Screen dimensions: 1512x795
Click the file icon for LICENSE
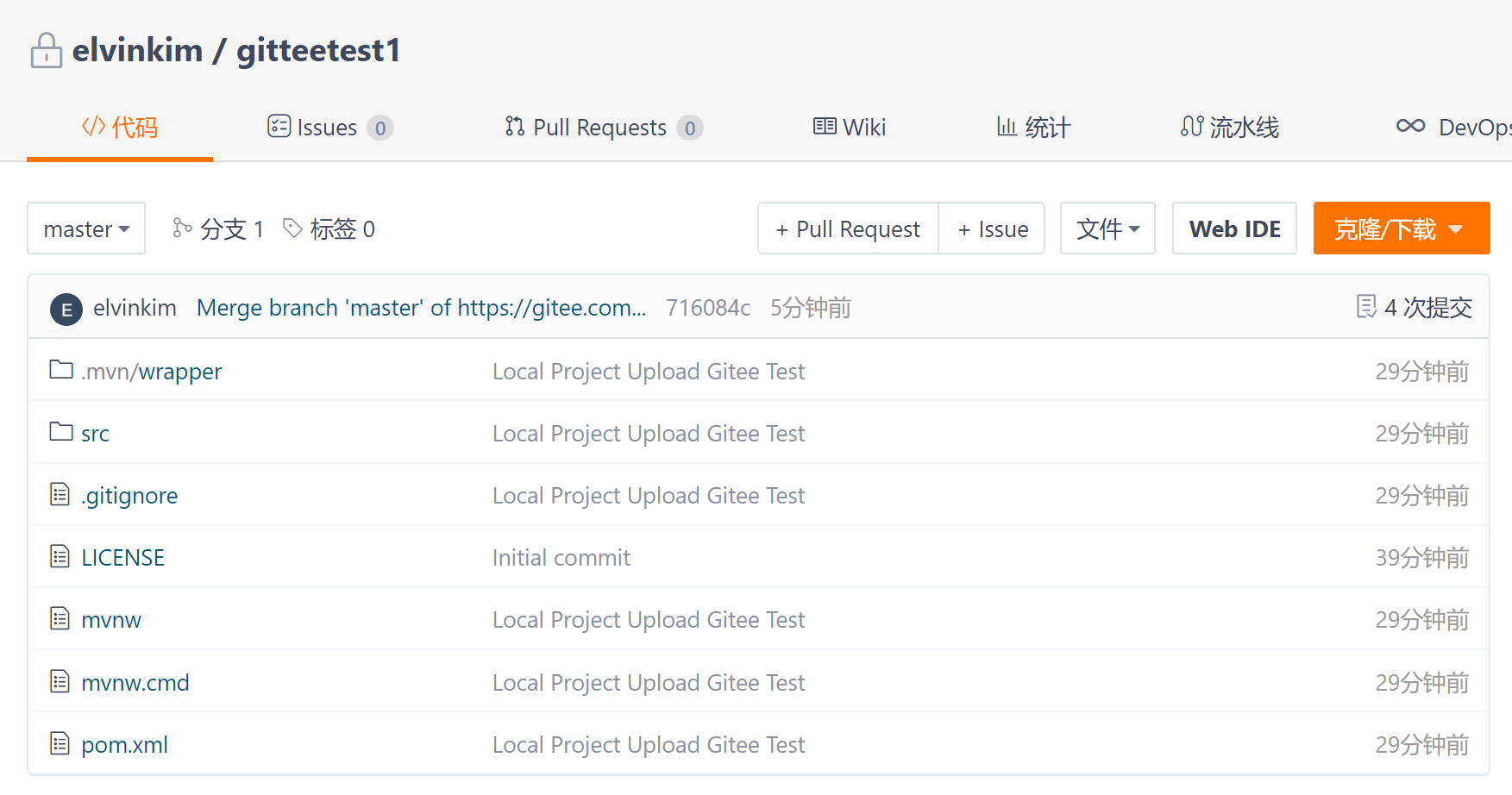[x=60, y=556]
